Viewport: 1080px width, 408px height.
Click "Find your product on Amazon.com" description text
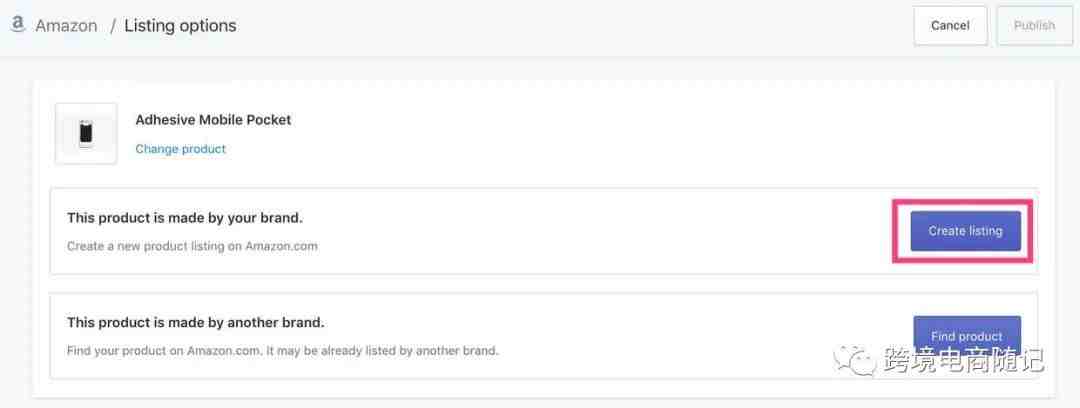pos(282,350)
